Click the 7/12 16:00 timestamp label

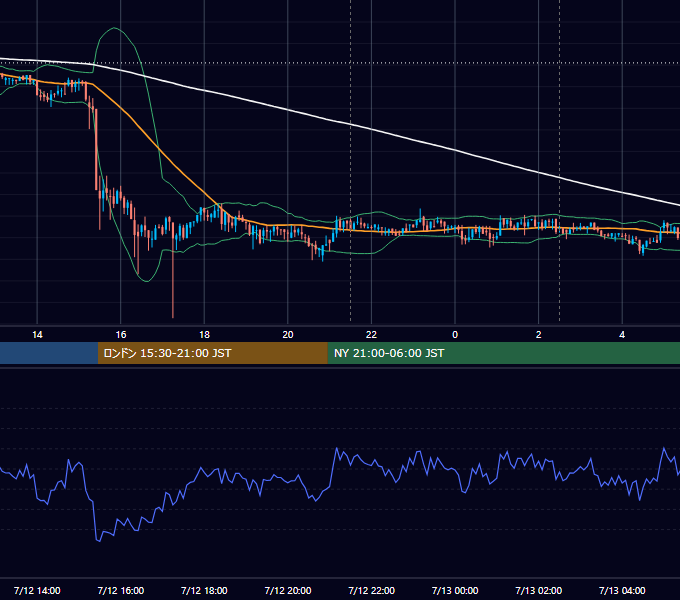coord(121,590)
